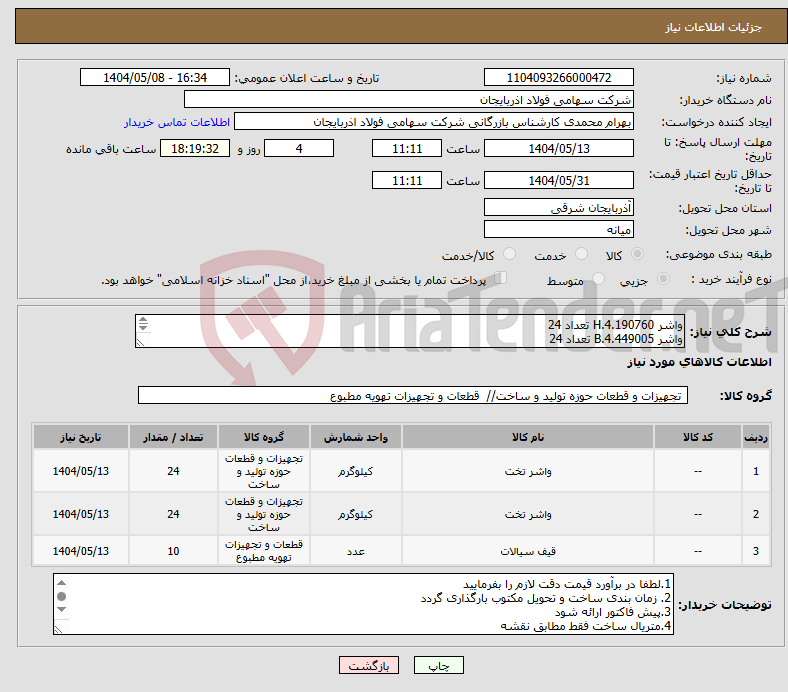
Task: Click the واحد شمارش column header
Action: click(x=356, y=437)
